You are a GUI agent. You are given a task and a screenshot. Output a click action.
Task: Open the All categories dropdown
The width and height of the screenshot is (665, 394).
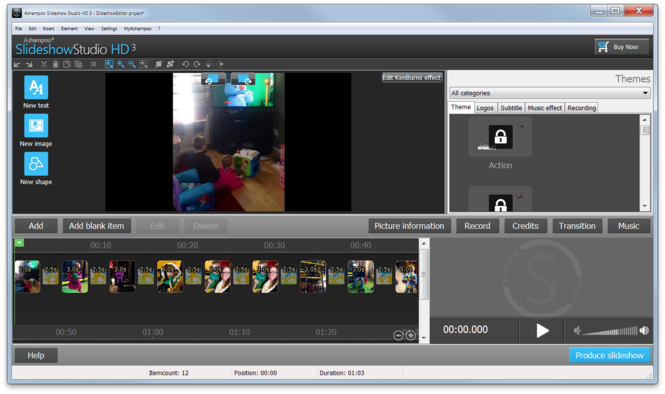coord(550,93)
